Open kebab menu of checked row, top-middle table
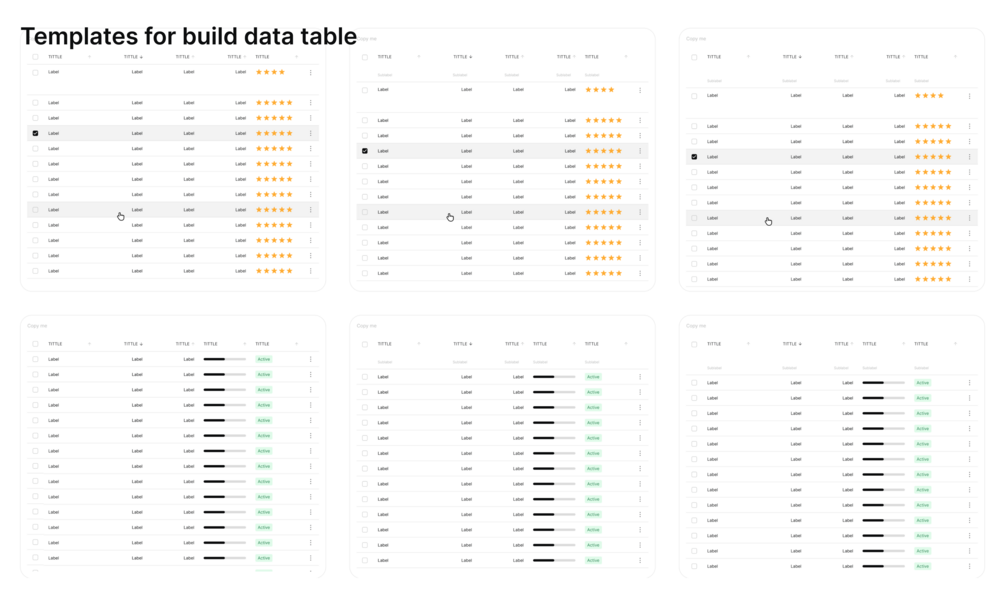1005x603 pixels. pos(640,151)
